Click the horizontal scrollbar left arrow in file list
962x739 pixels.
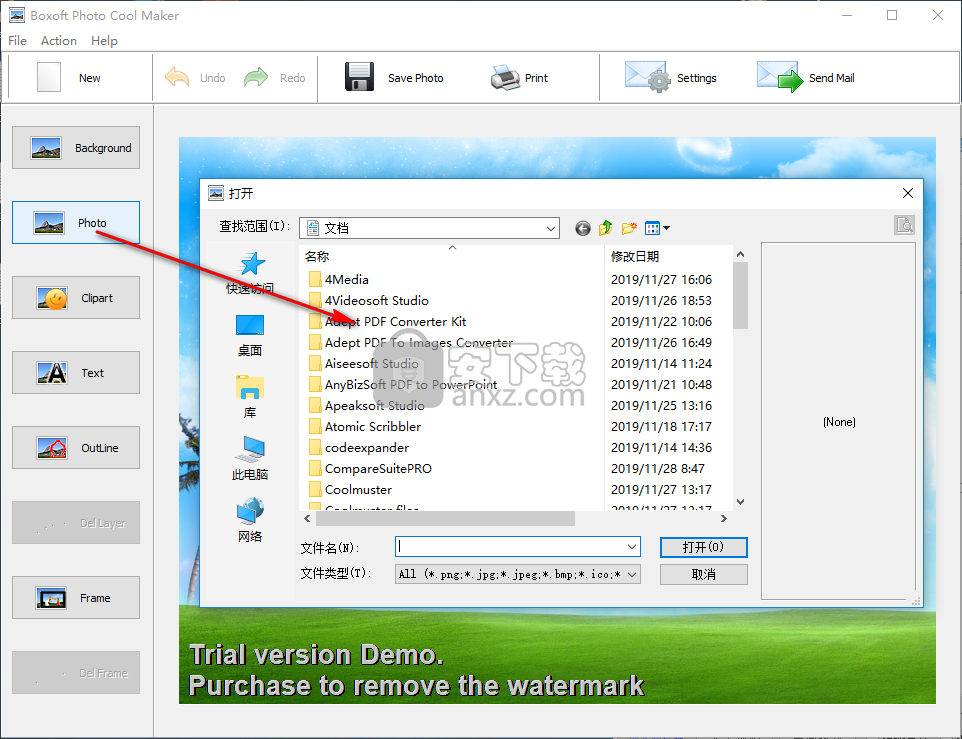pyautogui.click(x=307, y=519)
